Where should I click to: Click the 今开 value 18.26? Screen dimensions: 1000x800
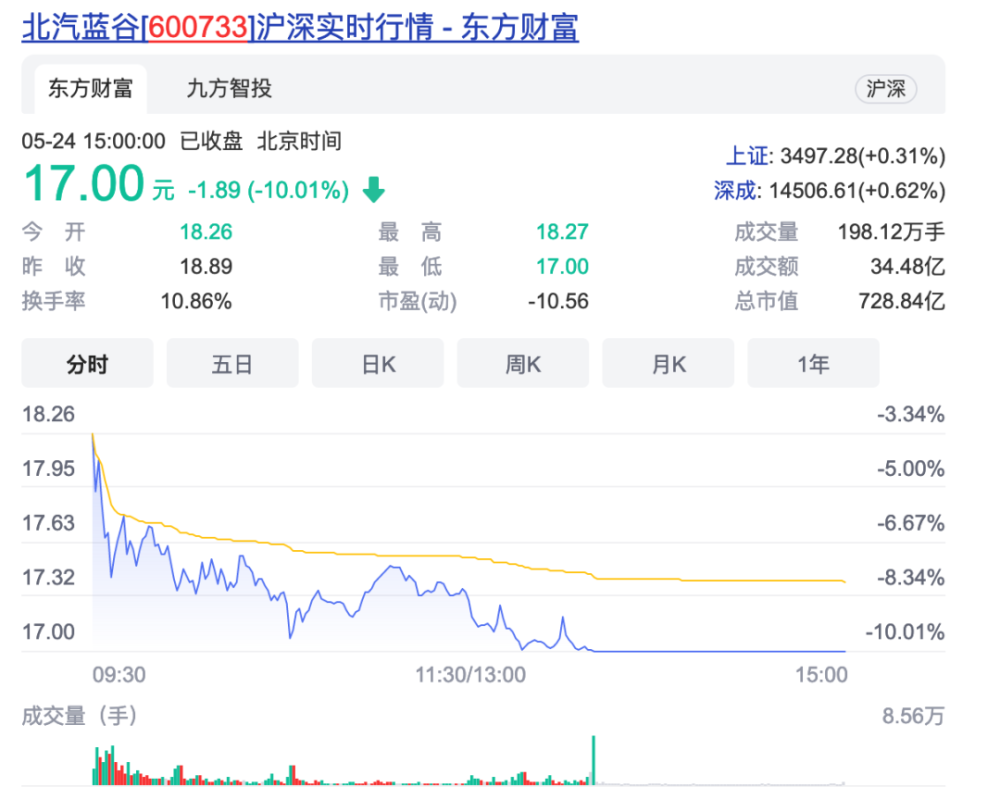(206, 232)
